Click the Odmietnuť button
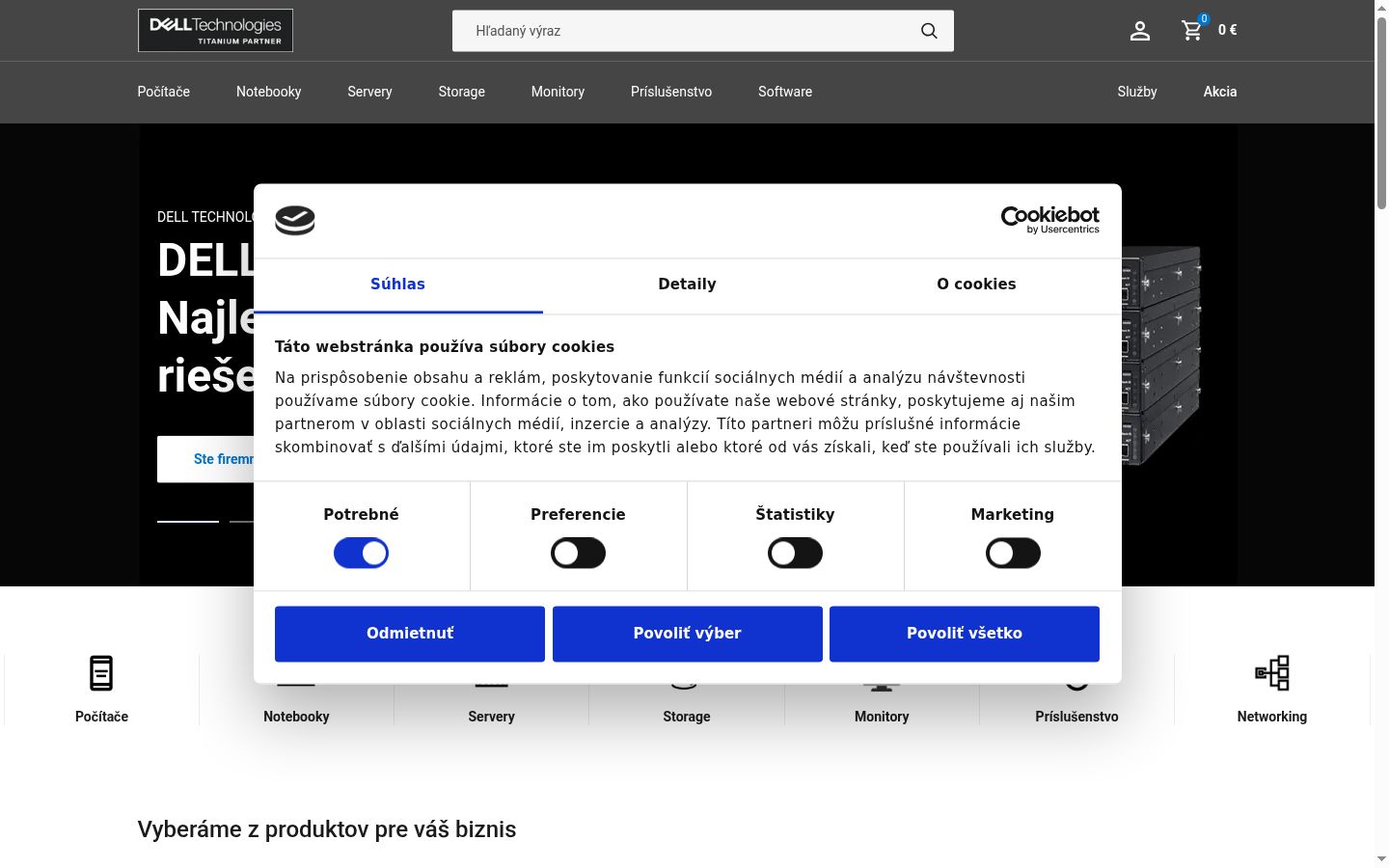1389x868 pixels. 410,634
